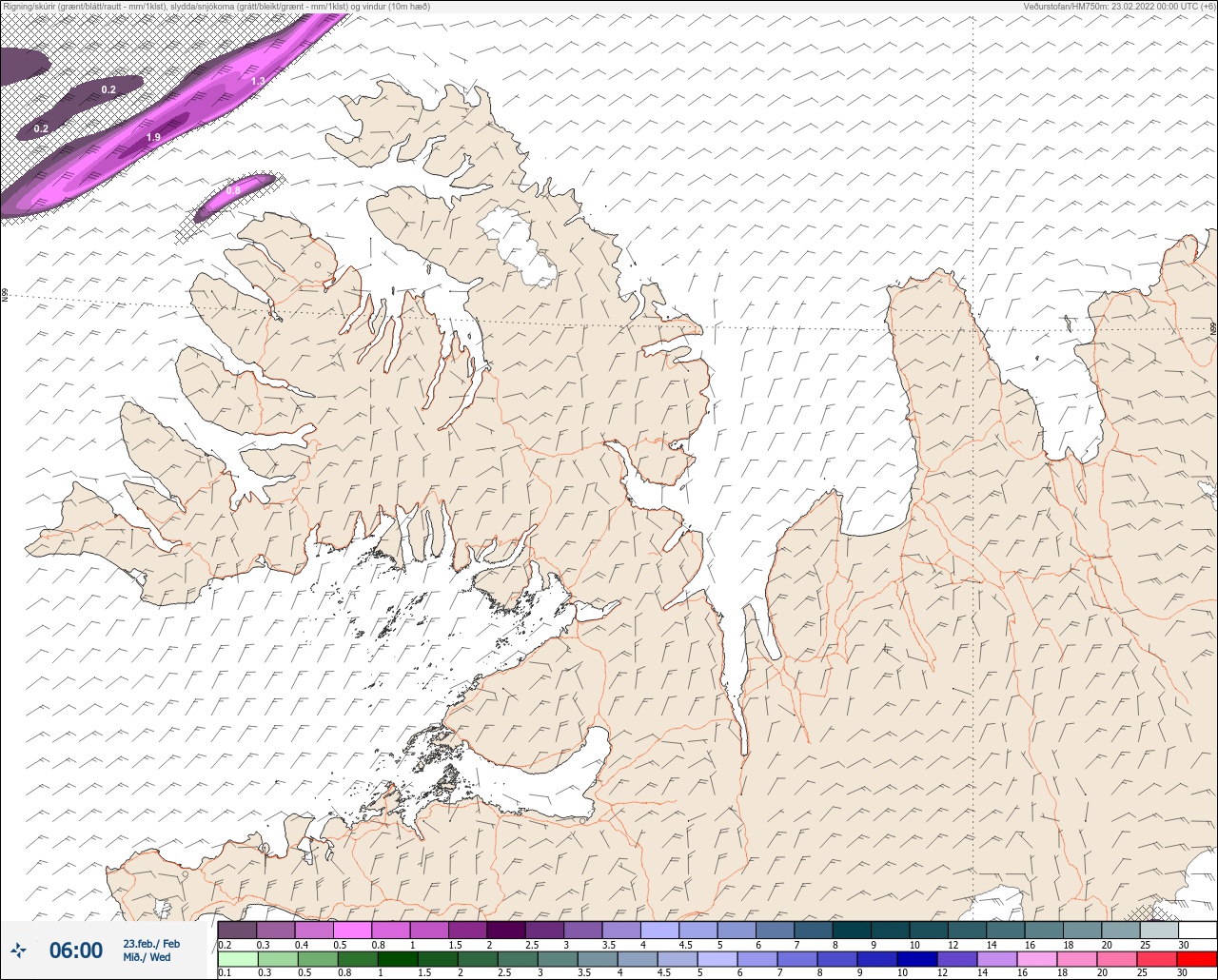This screenshot has width=1218, height=980.
Task: Click the dark teal swatch labeled 8 in upper legend
Action: [852, 930]
